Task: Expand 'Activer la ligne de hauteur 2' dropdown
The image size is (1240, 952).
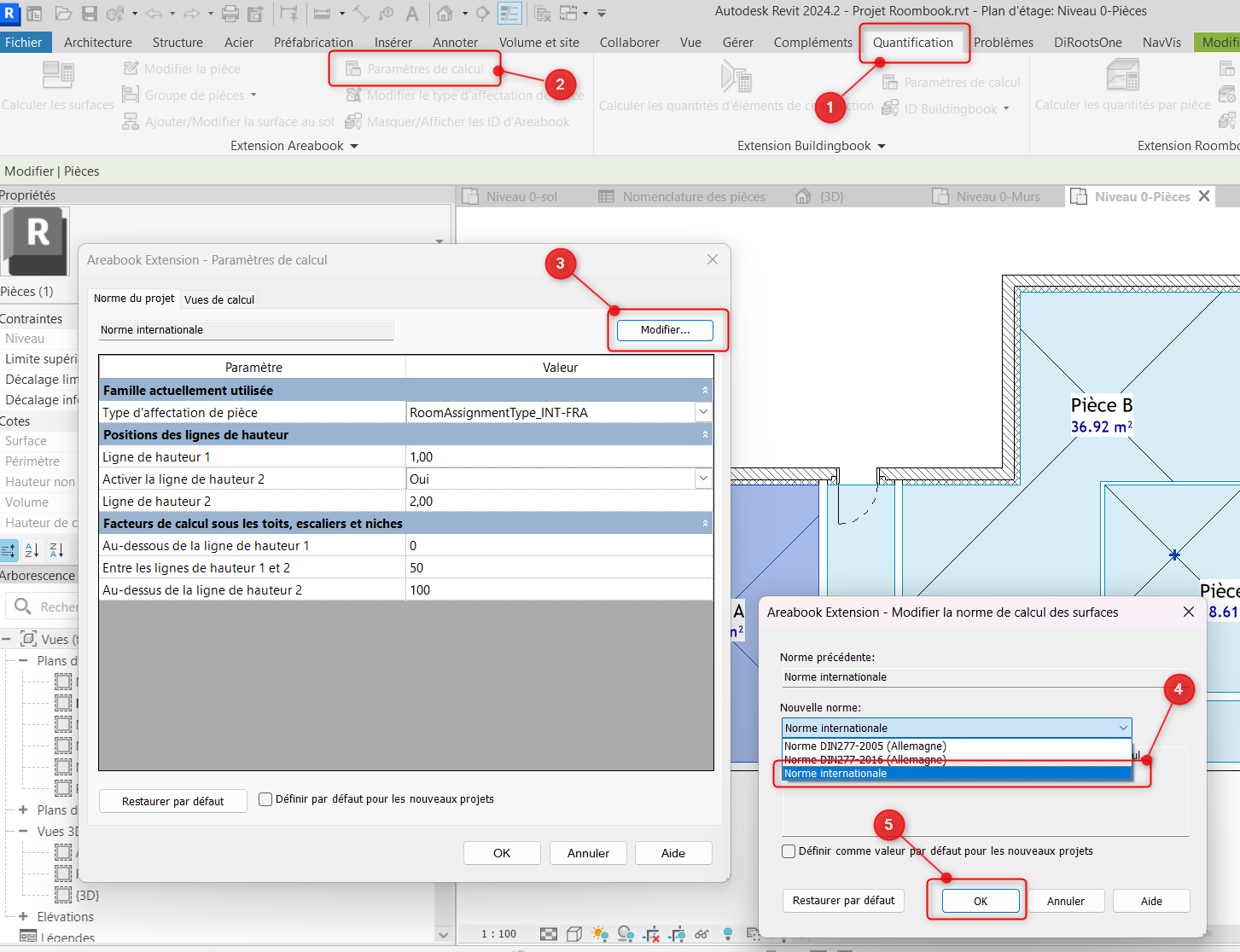Action: coord(703,479)
